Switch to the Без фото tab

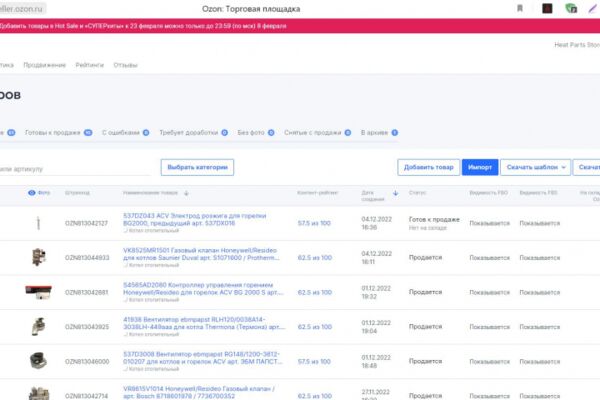point(256,132)
